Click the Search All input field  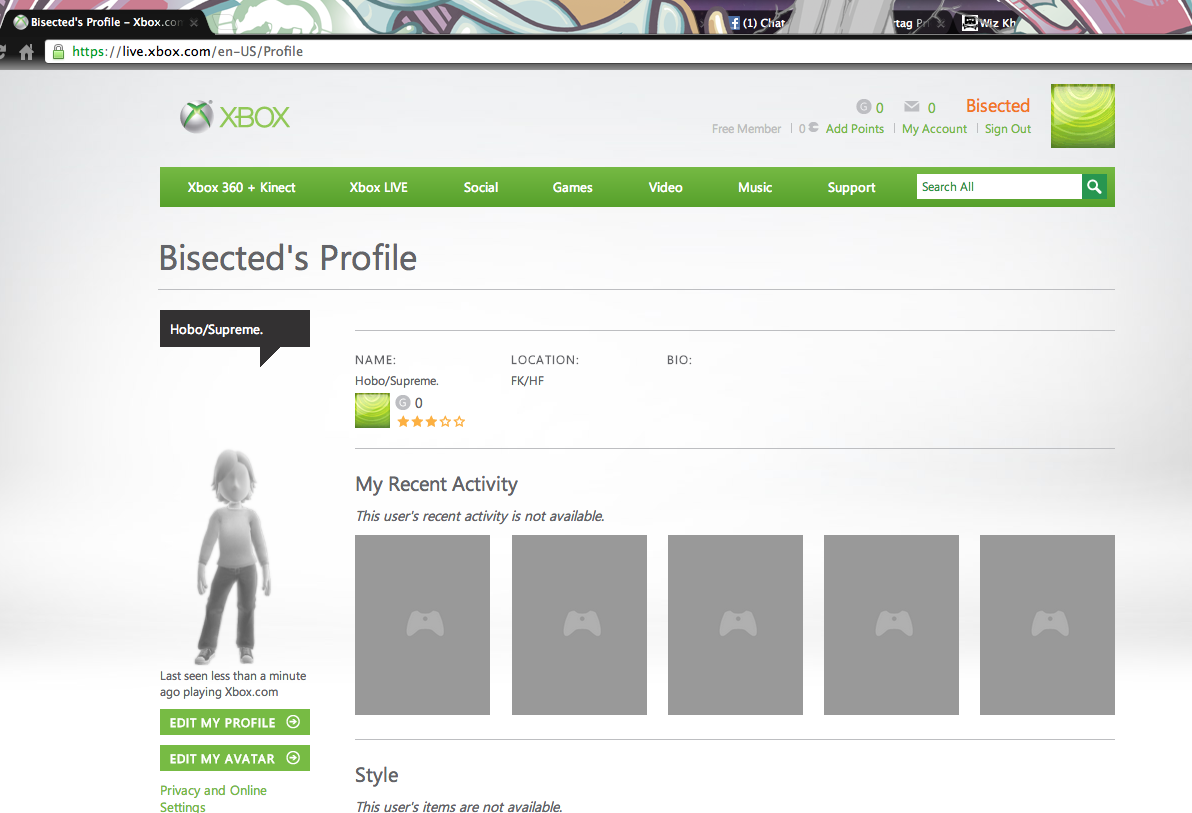coord(999,186)
